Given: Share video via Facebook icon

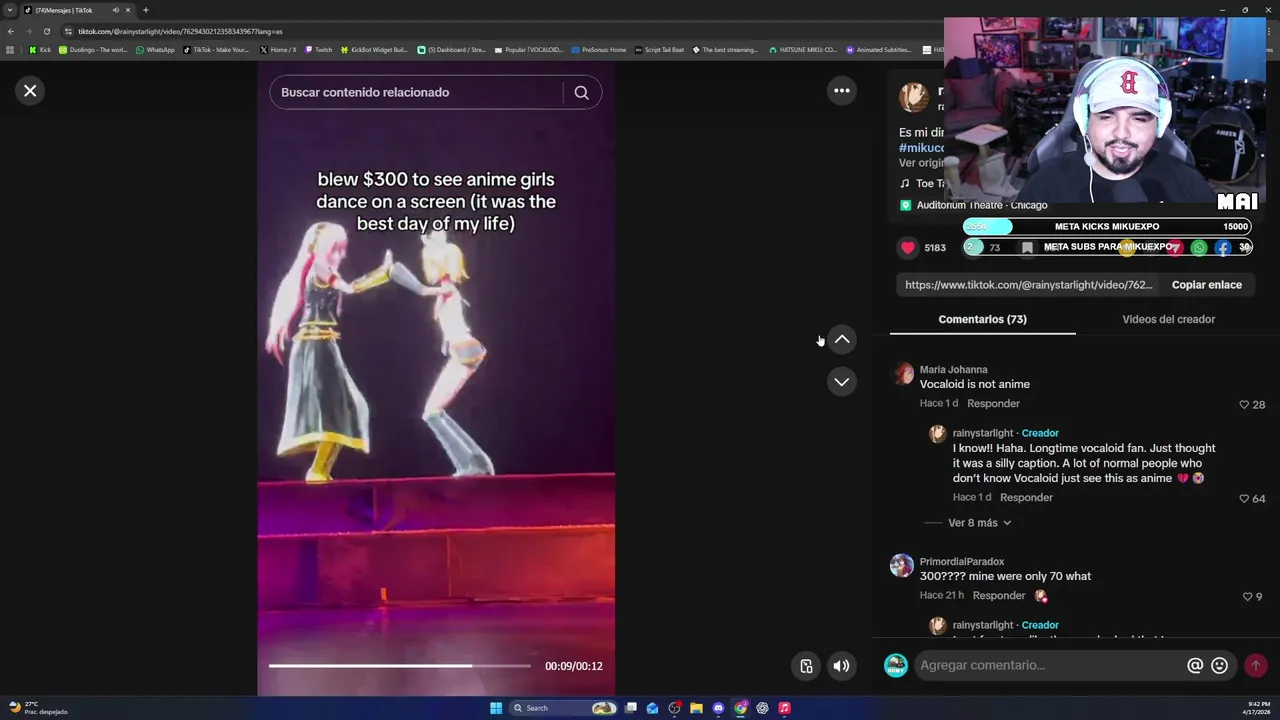Looking at the screenshot, I should tap(1223, 247).
